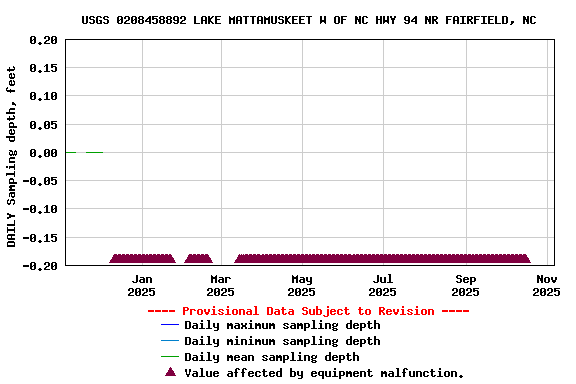Click the 0.15 y-axis value
This screenshot has height=384, width=576.
click(x=43, y=68)
